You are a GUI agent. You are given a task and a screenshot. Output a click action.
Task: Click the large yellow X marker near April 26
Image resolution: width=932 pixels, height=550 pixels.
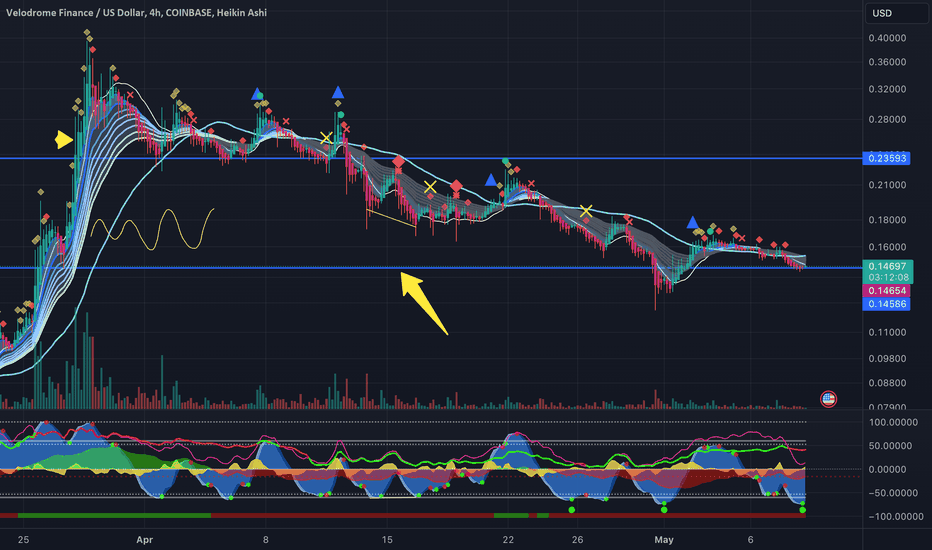click(x=585, y=211)
